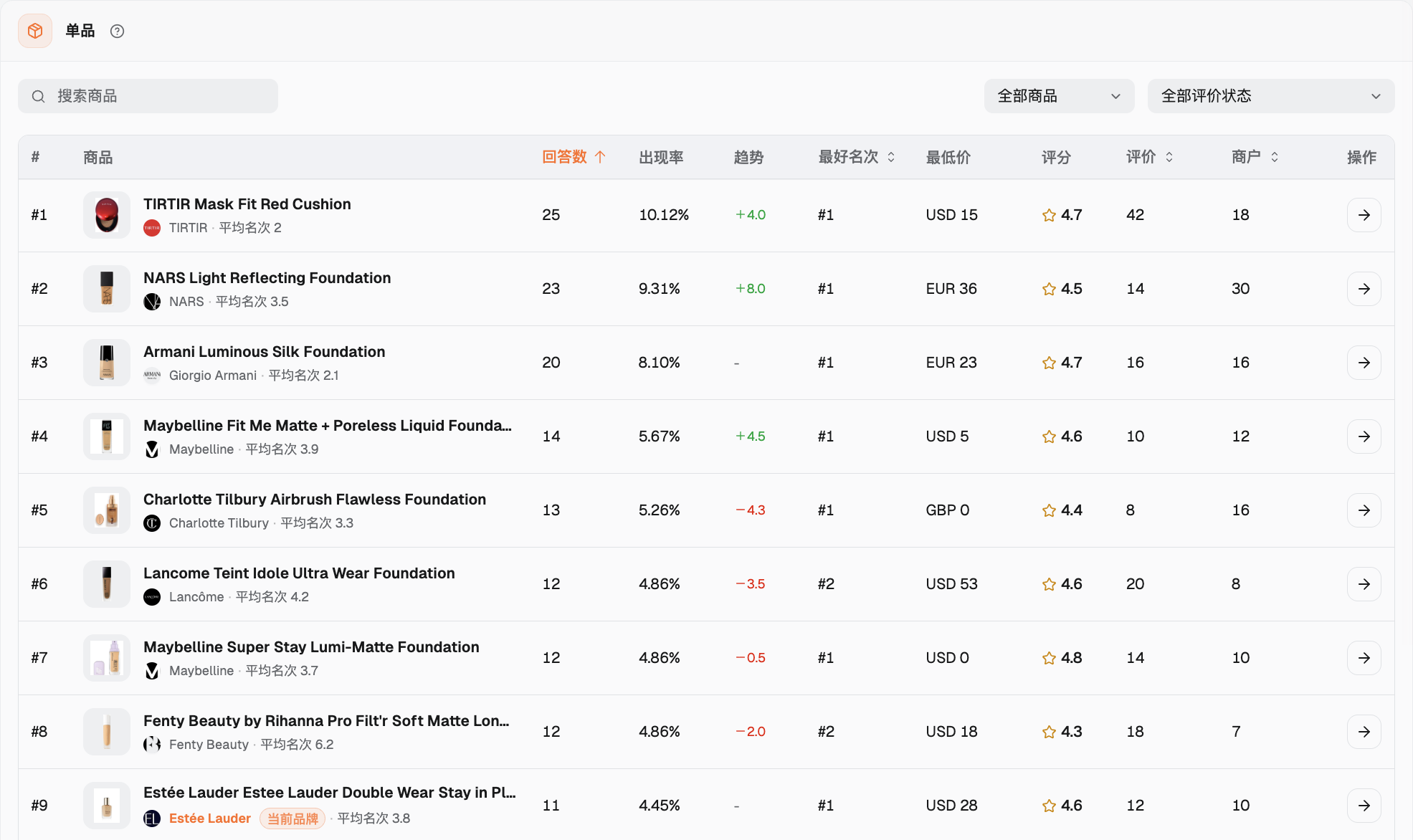This screenshot has width=1413, height=840.
Task: Sort by 回答数 column header
Action: click(574, 157)
